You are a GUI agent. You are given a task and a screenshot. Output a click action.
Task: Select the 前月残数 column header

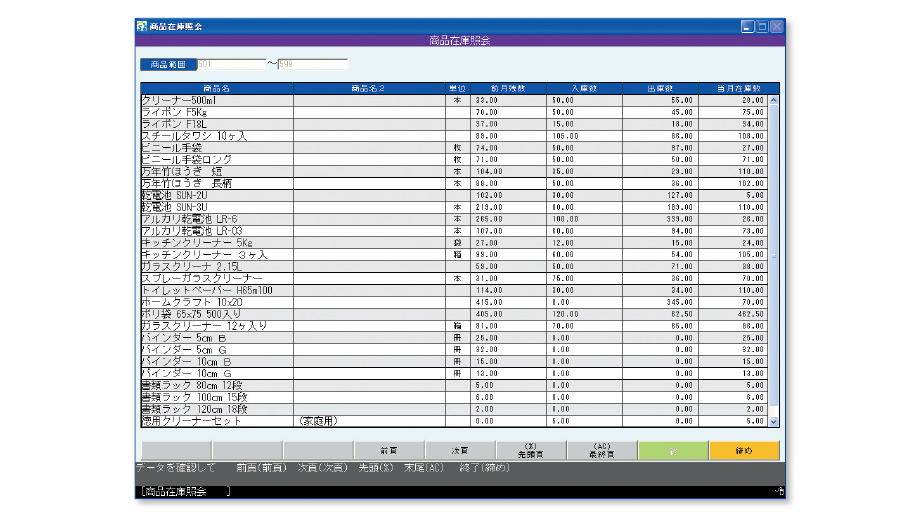508,88
